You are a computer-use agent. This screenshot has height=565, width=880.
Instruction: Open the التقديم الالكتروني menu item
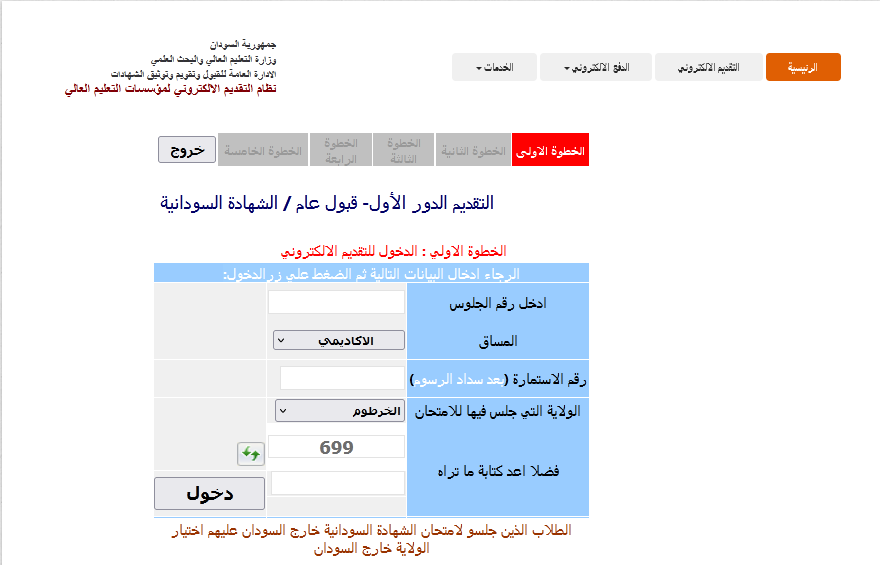tap(708, 67)
